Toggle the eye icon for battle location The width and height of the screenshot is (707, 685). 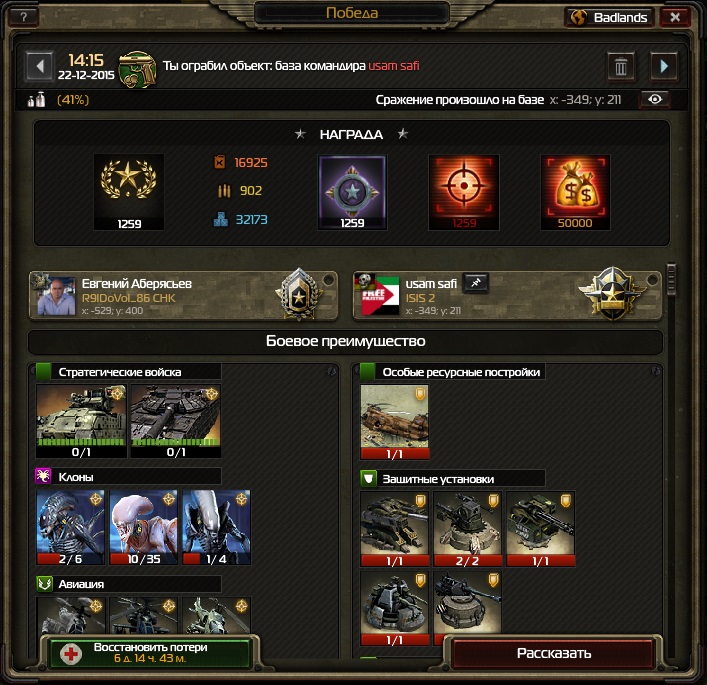(655, 99)
